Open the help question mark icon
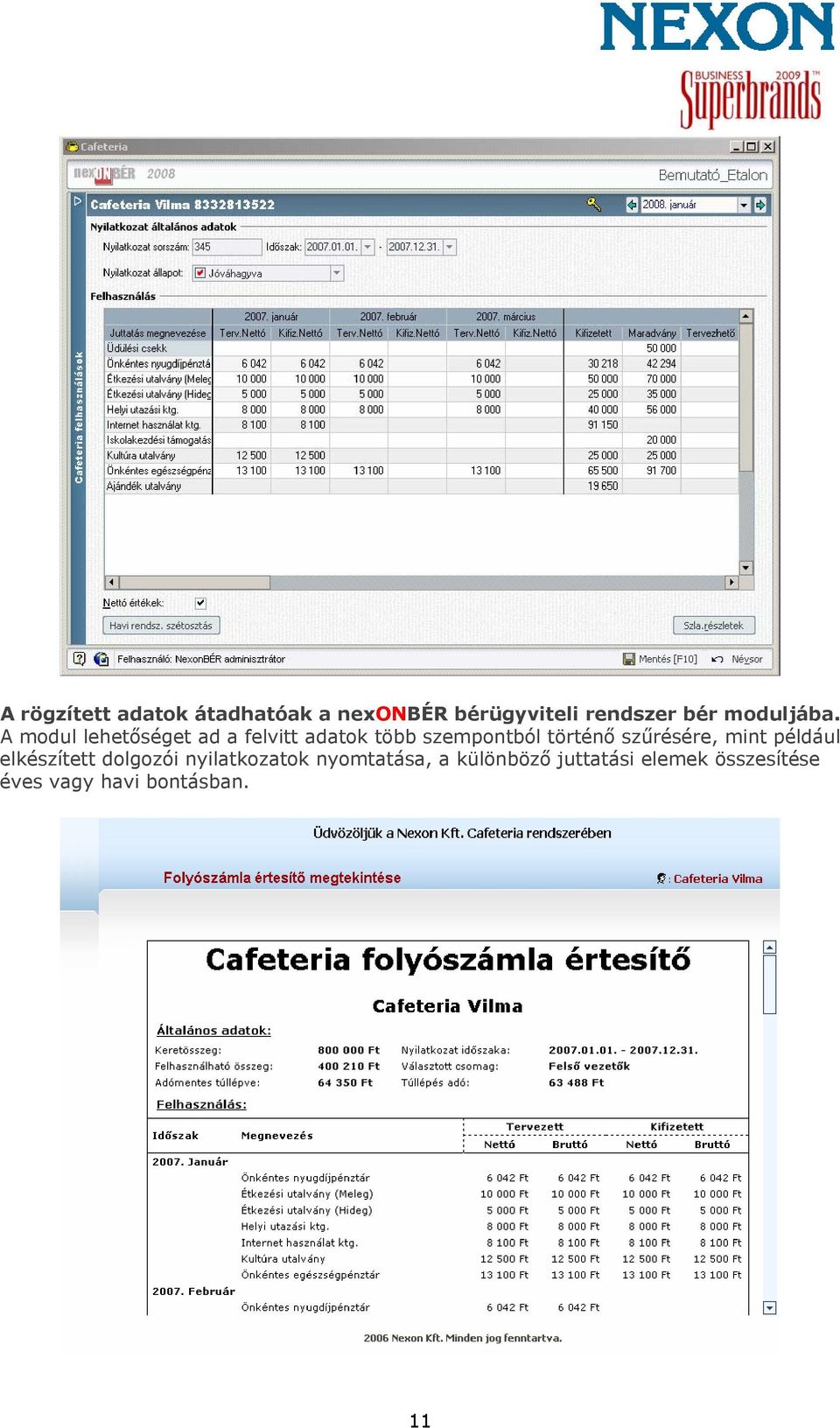Viewport: 840px width, 1428px height. click(x=79, y=658)
